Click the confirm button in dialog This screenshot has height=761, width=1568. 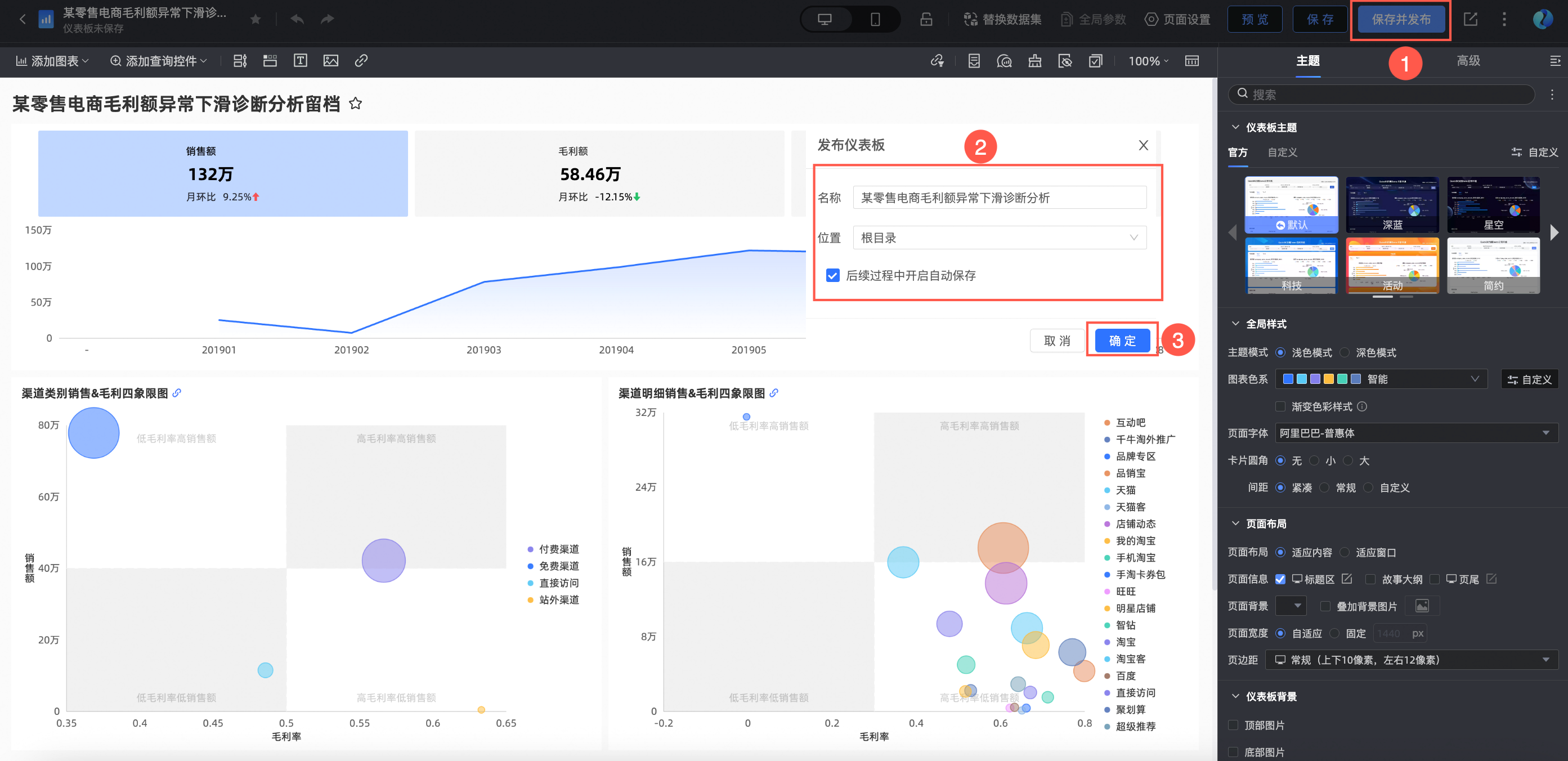pos(1121,341)
